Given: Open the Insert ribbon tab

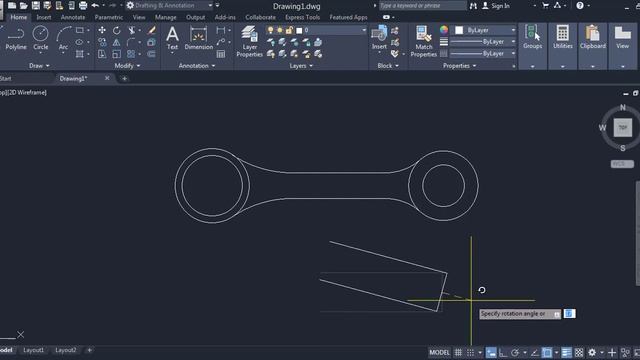Looking at the screenshot, I should 44,18.
